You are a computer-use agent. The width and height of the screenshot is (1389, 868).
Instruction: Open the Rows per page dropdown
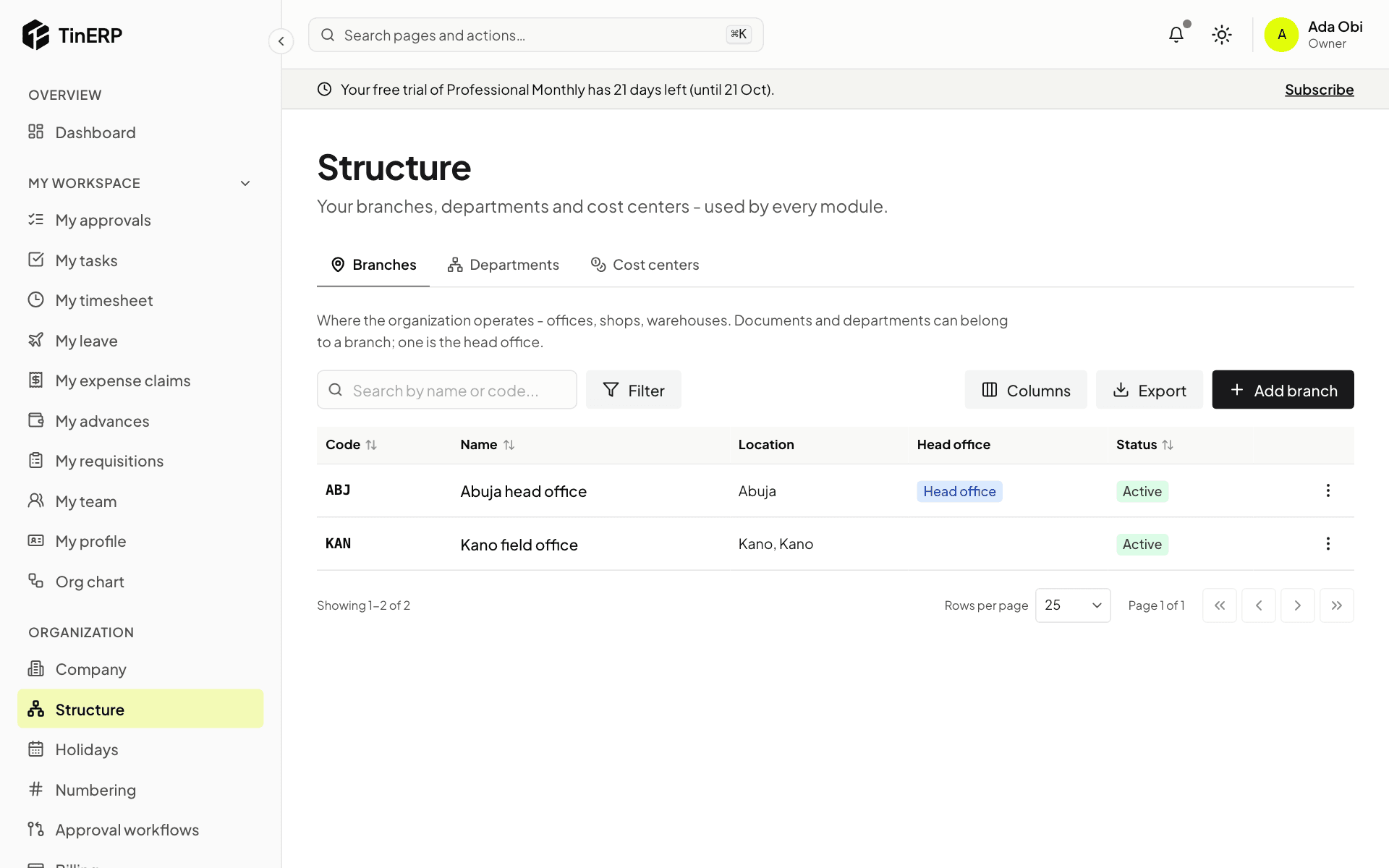1073,605
